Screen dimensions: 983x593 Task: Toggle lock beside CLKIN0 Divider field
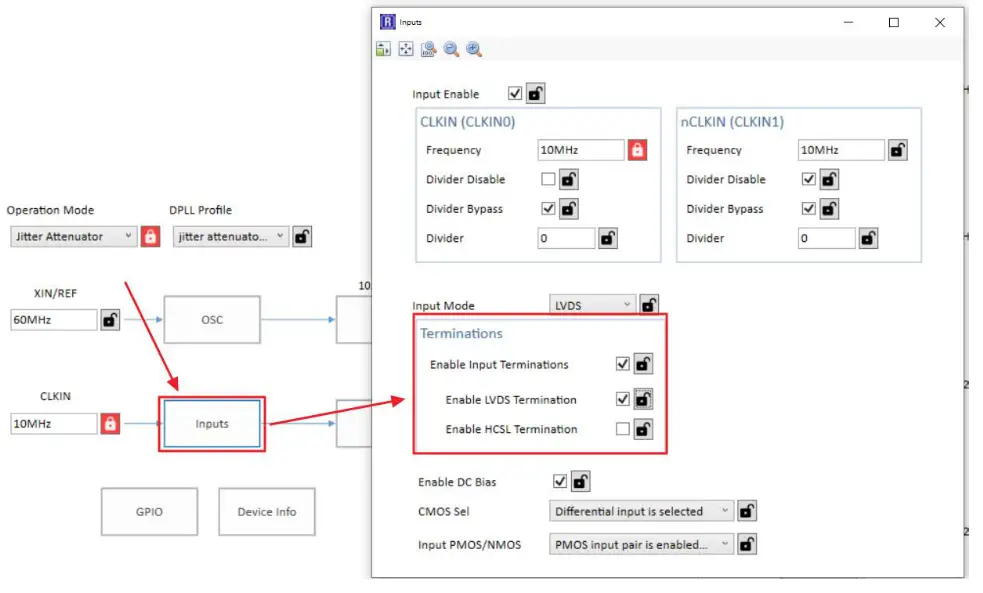(x=607, y=238)
